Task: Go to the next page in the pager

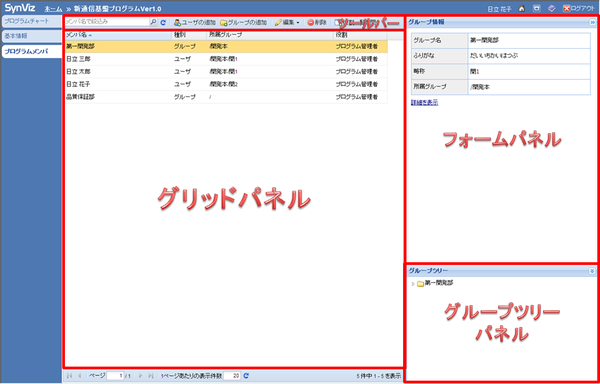Action: pyautogui.click(x=140, y=376)
